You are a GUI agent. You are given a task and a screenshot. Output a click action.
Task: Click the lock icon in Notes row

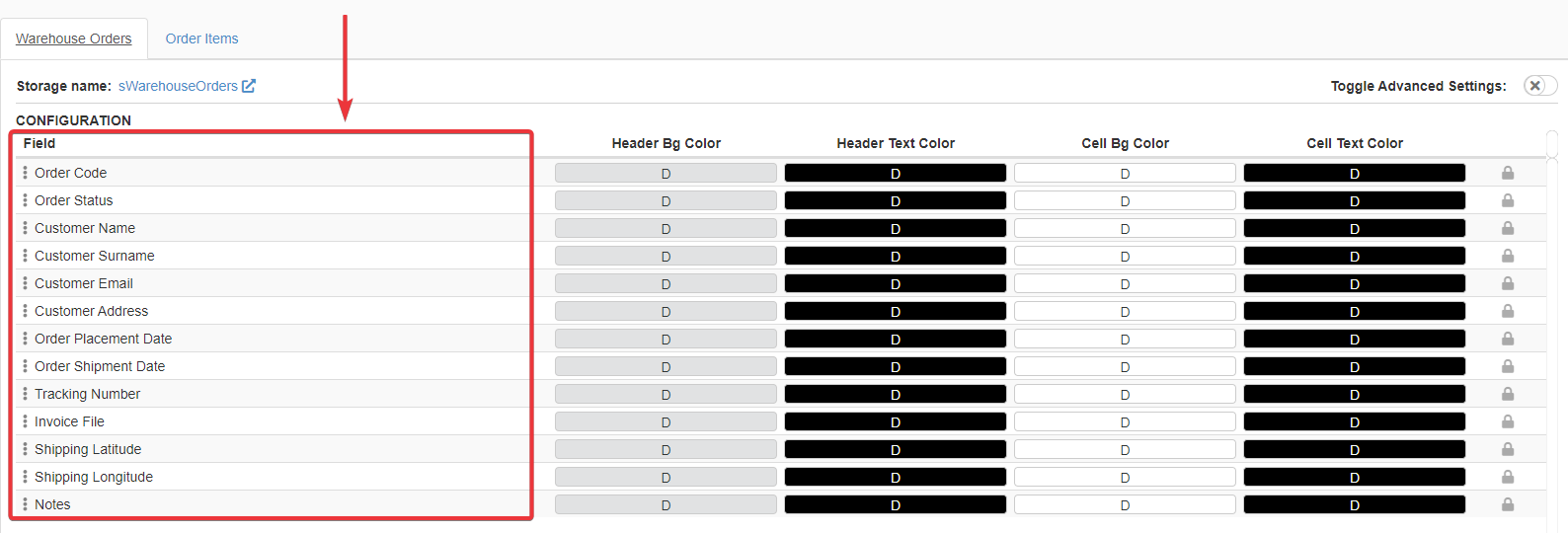click(1508, 504)
